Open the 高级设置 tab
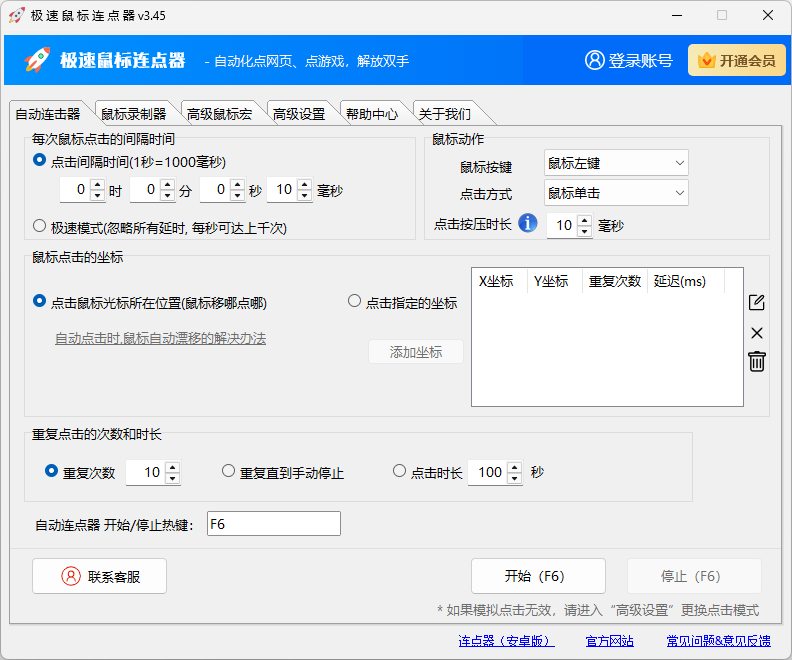The image size is (792, 660). click(x=299, y=114)
